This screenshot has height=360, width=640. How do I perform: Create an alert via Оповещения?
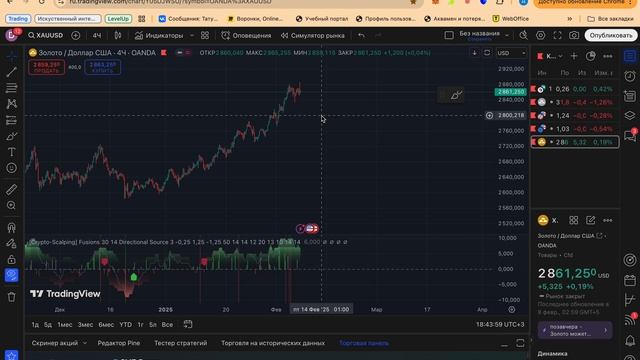[246, 36]
